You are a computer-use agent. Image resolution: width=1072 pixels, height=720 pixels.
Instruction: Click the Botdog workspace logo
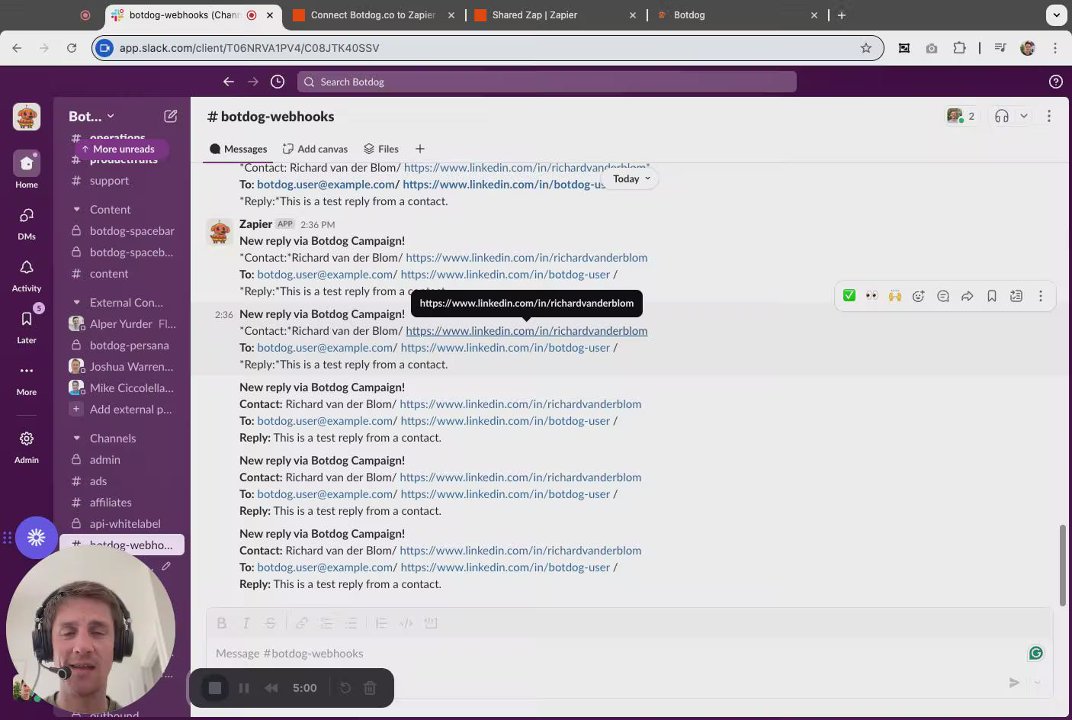coord(26,117)
